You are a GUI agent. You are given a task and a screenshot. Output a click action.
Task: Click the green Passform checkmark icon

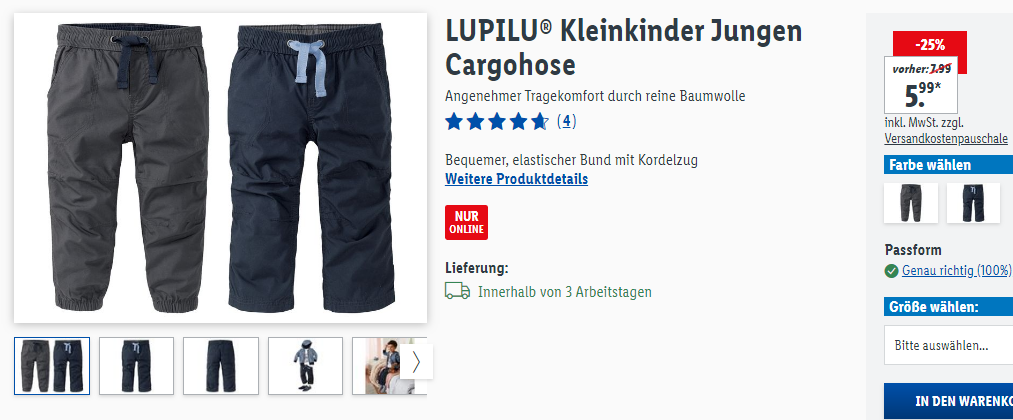[892, 271]
